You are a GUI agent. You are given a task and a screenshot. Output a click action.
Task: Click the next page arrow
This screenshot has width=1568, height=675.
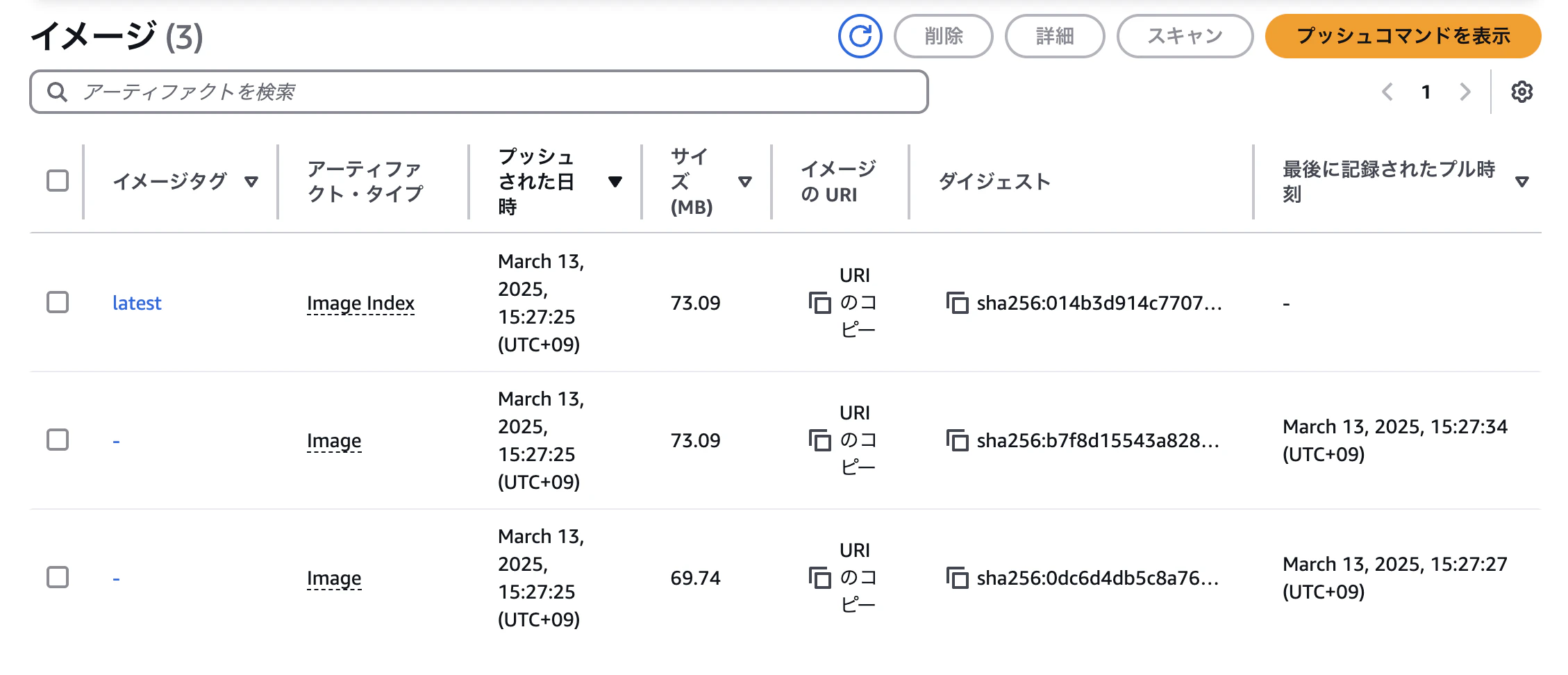point(1465,91)
